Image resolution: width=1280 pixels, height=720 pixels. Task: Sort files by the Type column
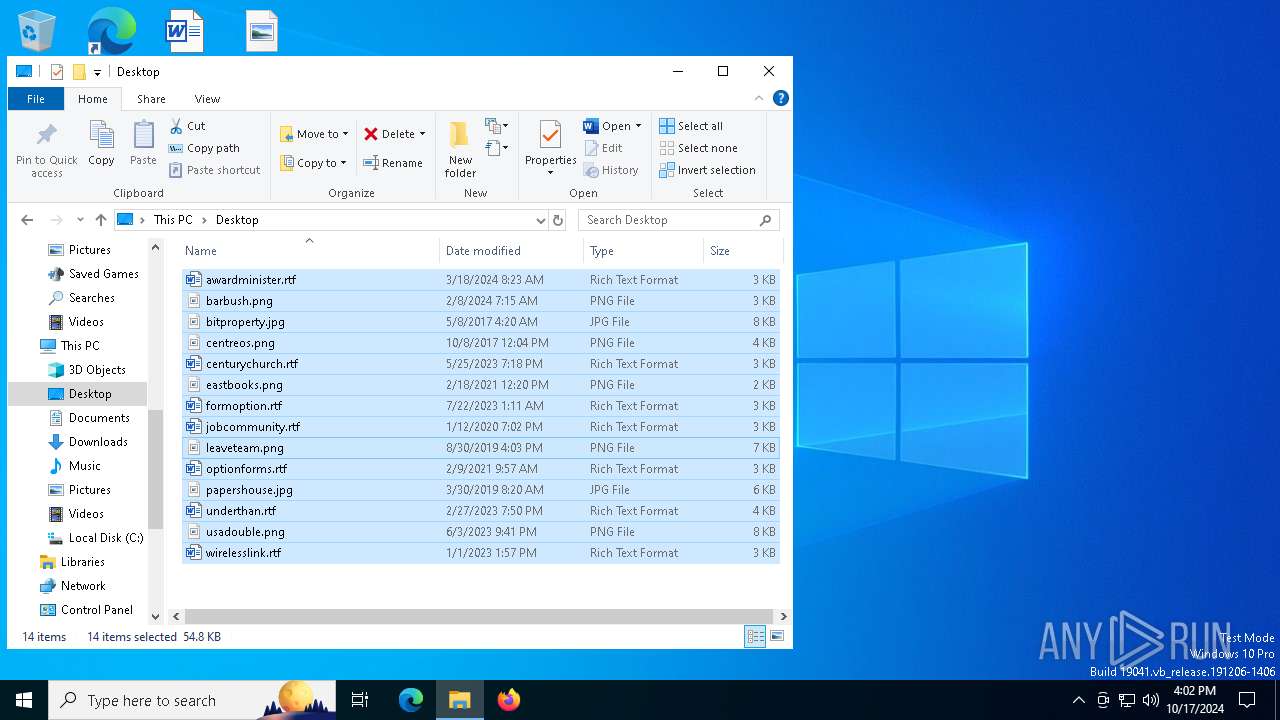[x=643, y=251]
